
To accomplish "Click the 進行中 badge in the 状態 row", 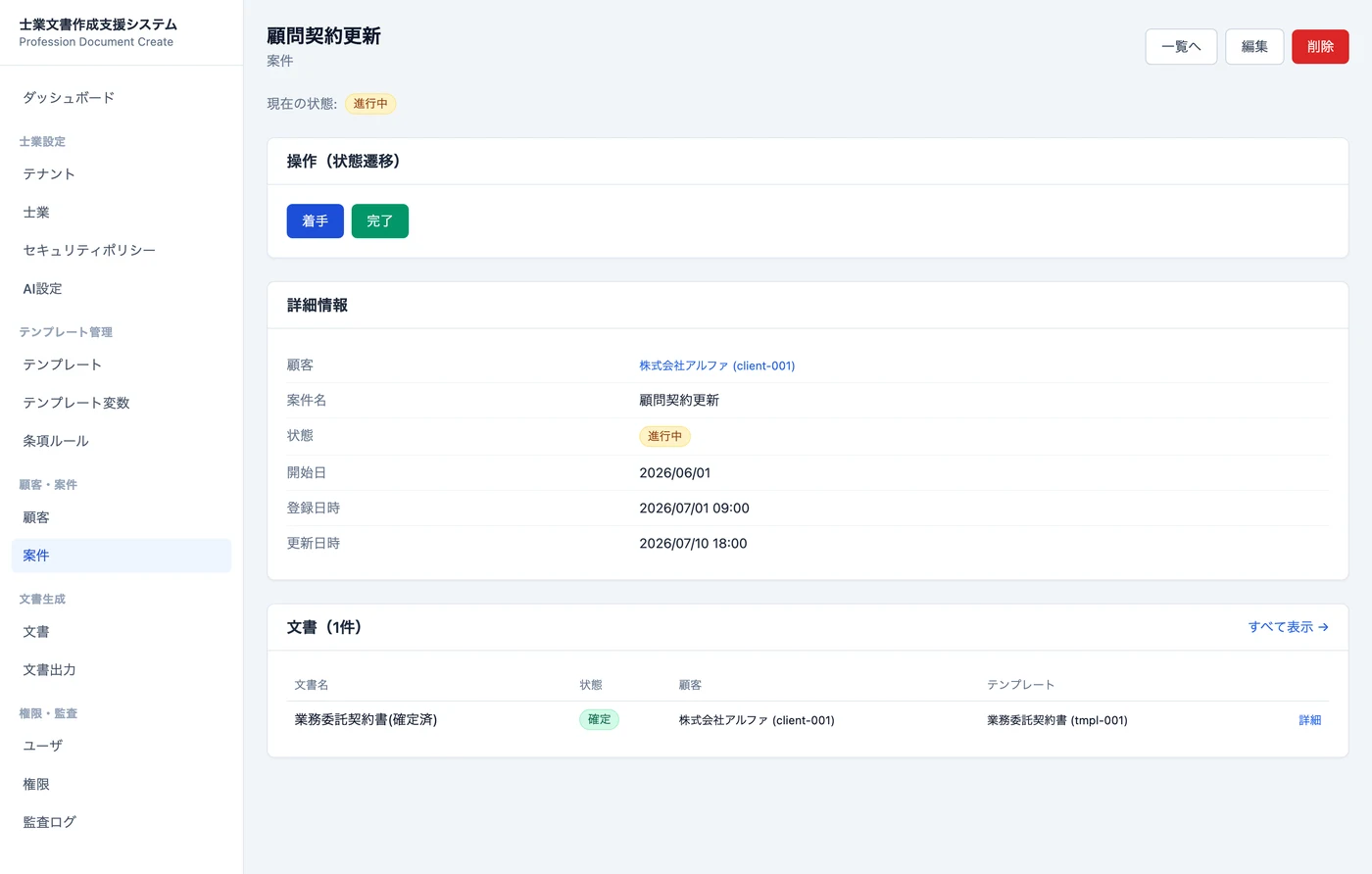I will [x=664, y=436].
